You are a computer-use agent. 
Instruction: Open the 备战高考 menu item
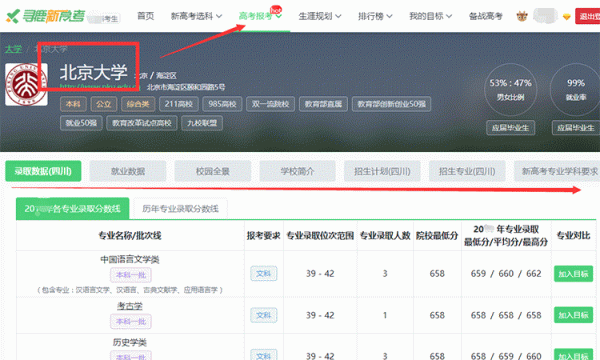(486, 16)
